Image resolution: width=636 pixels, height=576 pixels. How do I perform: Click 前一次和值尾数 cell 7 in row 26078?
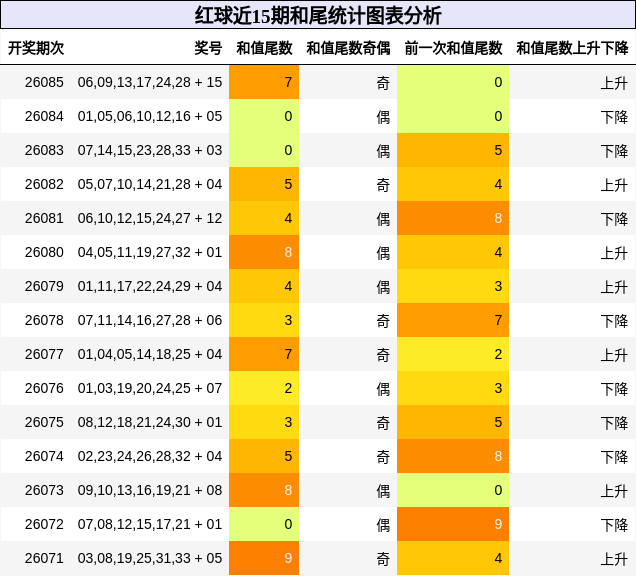coord(453,320)
